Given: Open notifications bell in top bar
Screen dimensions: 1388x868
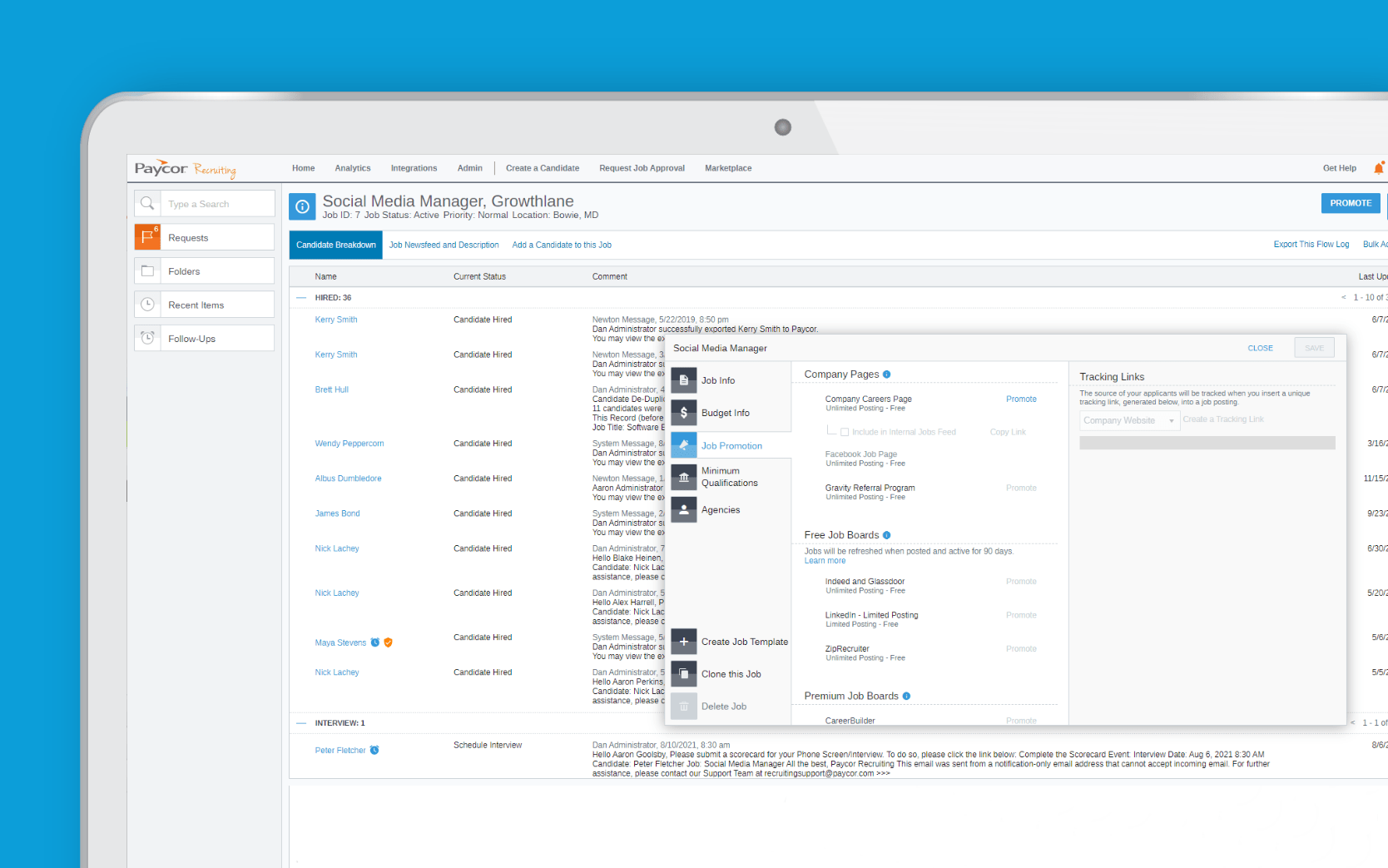Looking at the screenshot, I should click(x=1379, y=168).
